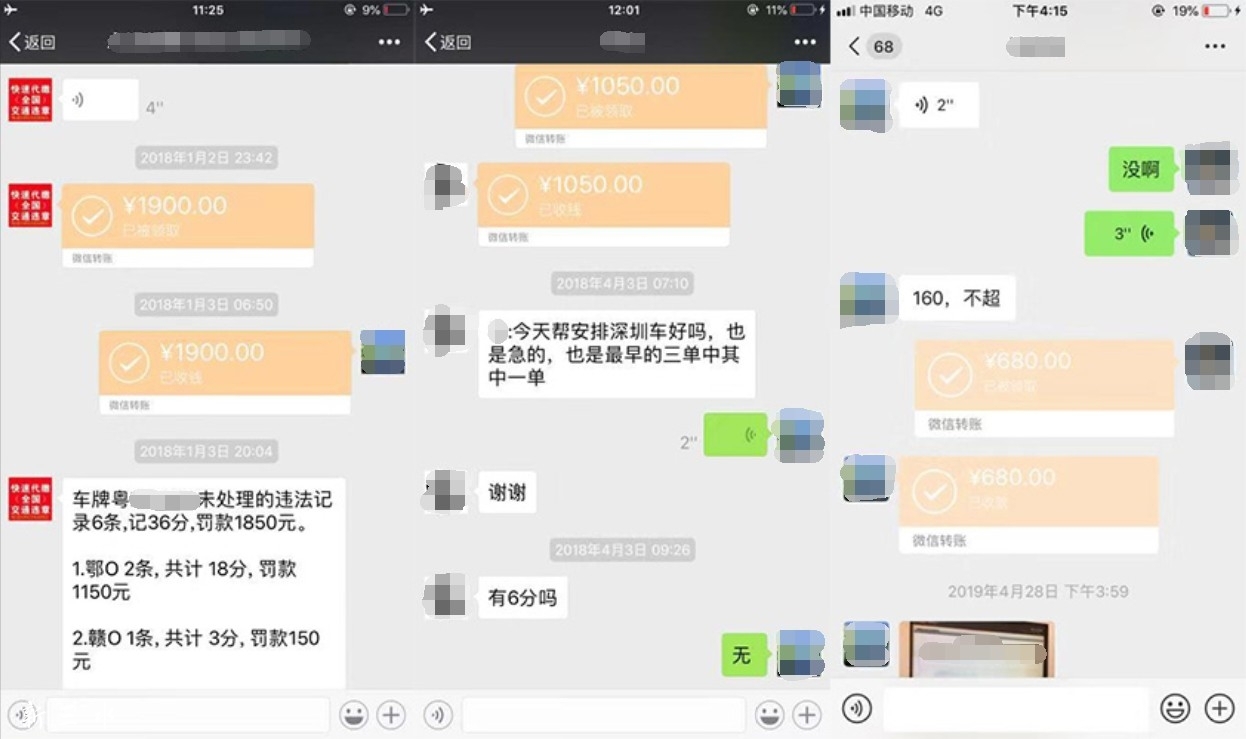Image resolution: width=1246 pixels, height=739 pixels.
Task: Open emoji picker in the 11:25 chat
Action: click(353, 715)
